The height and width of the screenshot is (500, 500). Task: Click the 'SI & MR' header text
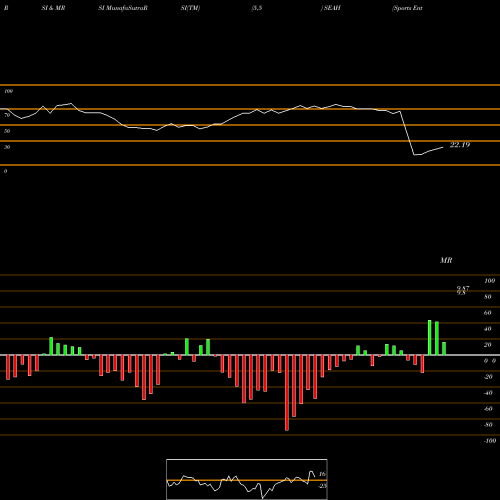click(53, 8)
